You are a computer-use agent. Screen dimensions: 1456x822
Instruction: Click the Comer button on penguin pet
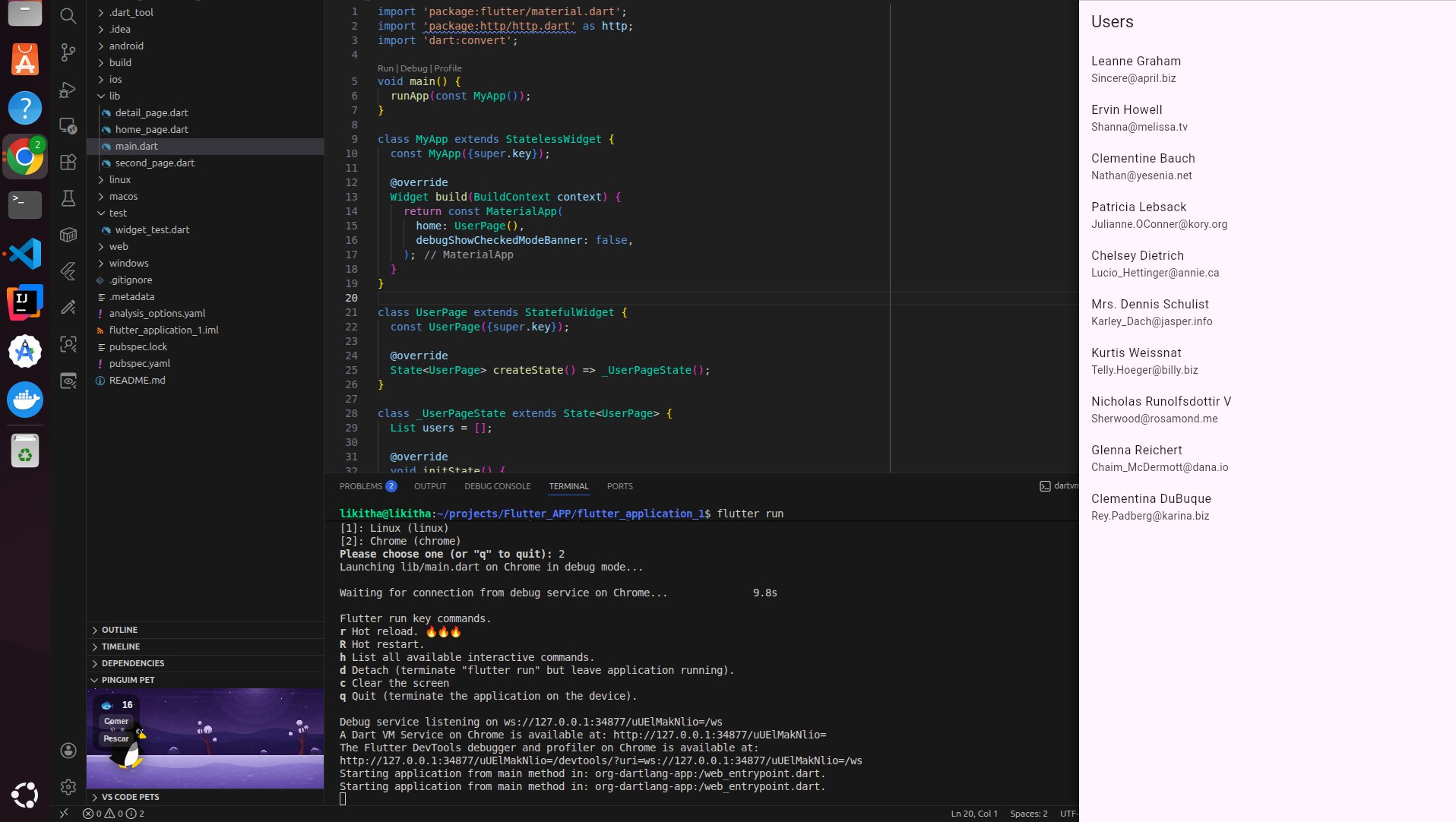pos(116,721)
